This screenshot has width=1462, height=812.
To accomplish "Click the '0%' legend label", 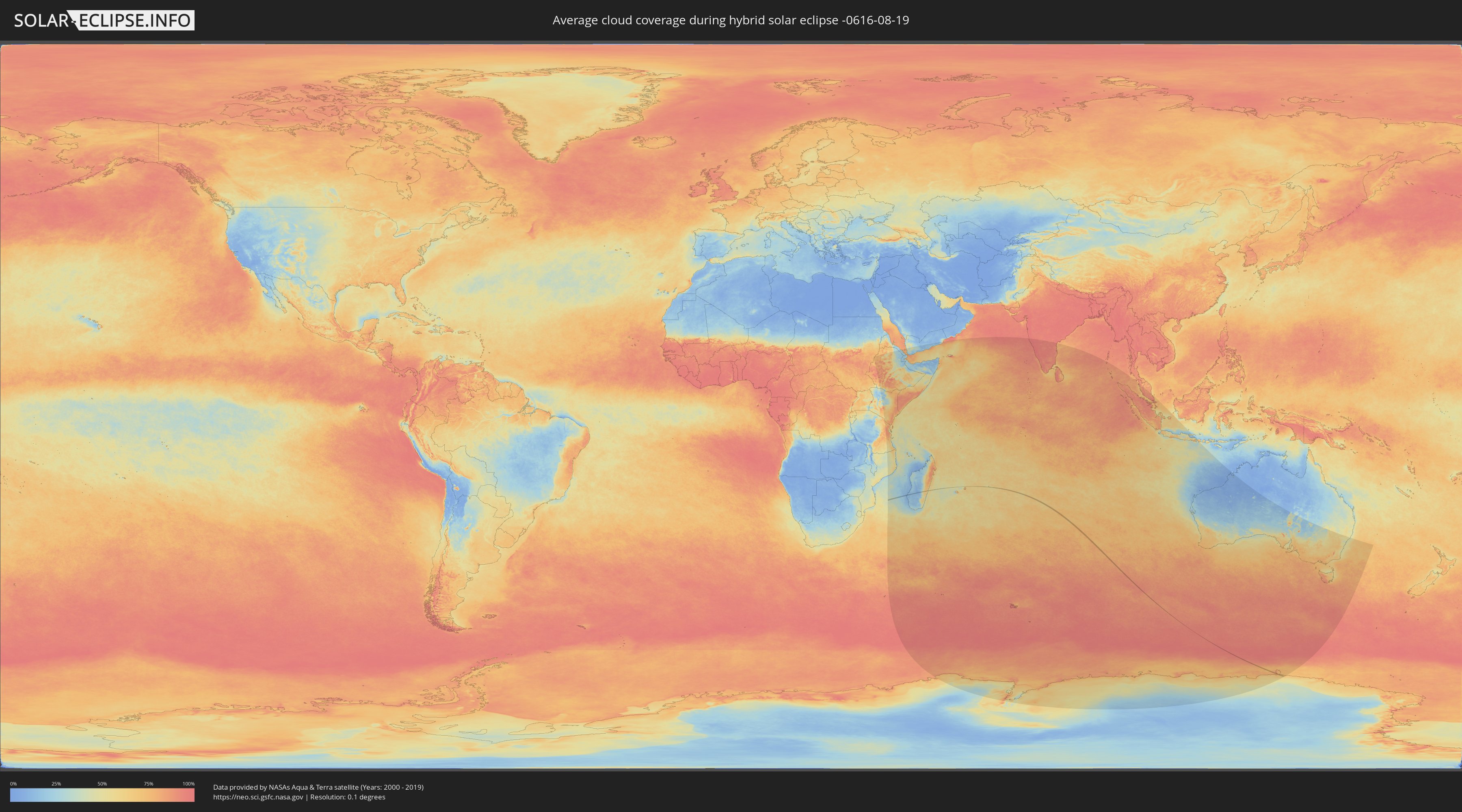I will (13, 784).
